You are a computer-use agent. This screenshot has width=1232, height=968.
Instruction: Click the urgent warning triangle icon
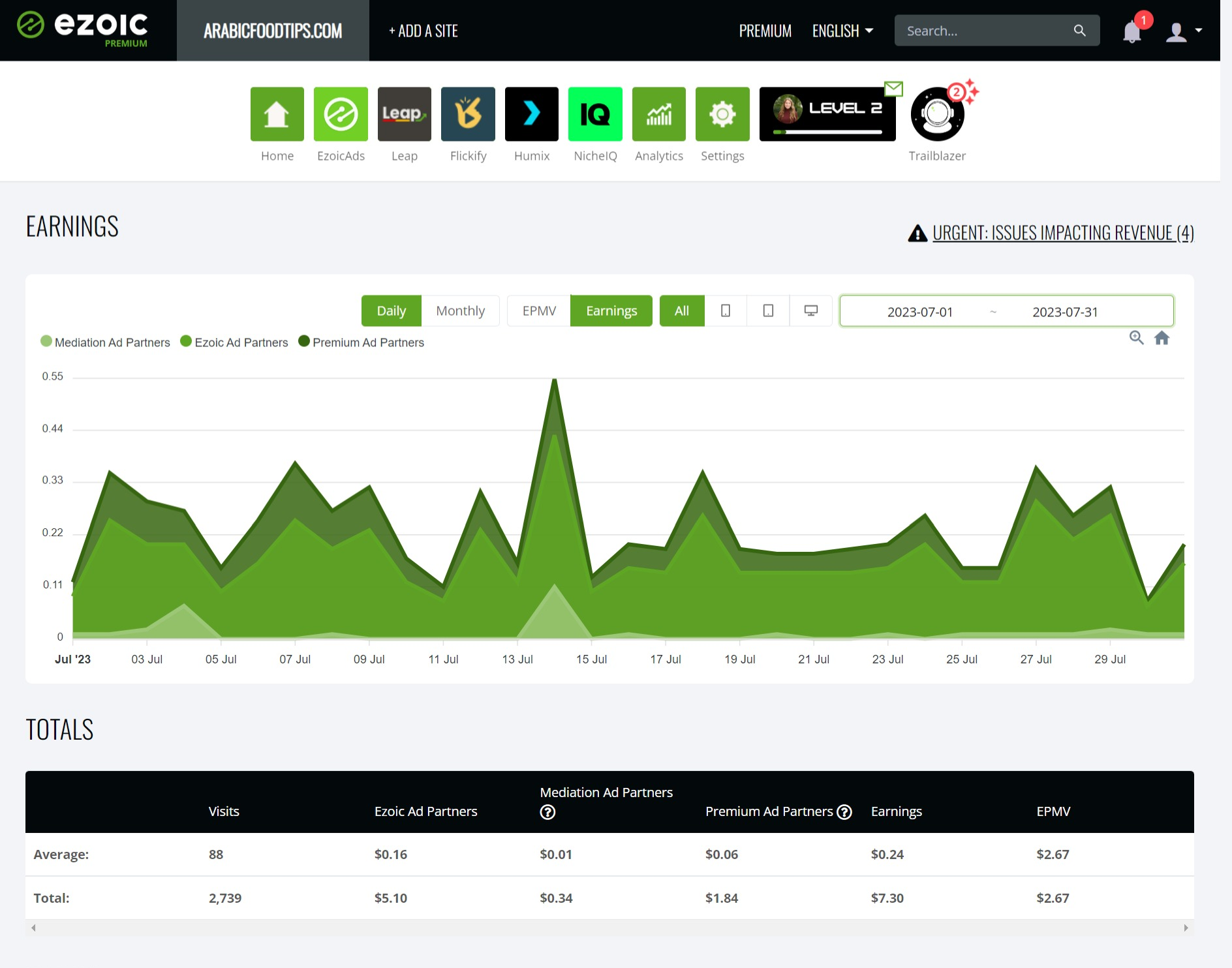[x=917, y=233]
